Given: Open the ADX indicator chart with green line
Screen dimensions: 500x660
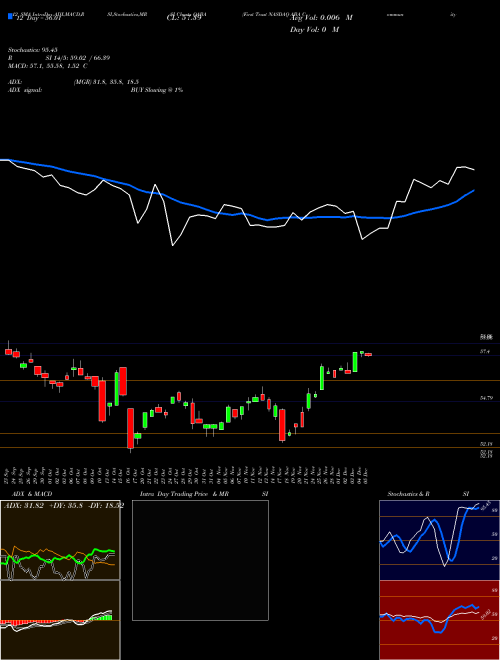Looking at the screenshot, I should click(60, 540).
